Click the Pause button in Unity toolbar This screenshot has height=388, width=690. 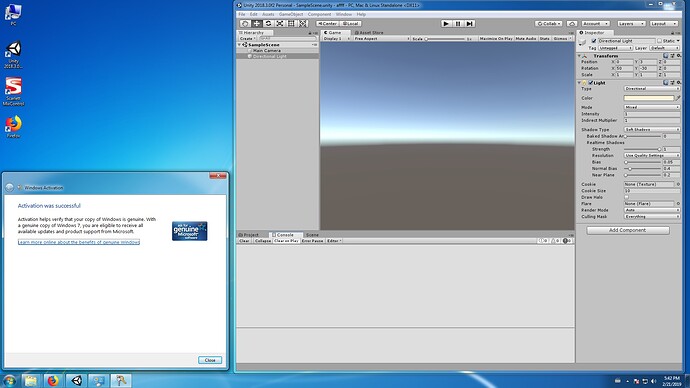tap(458, 23)
